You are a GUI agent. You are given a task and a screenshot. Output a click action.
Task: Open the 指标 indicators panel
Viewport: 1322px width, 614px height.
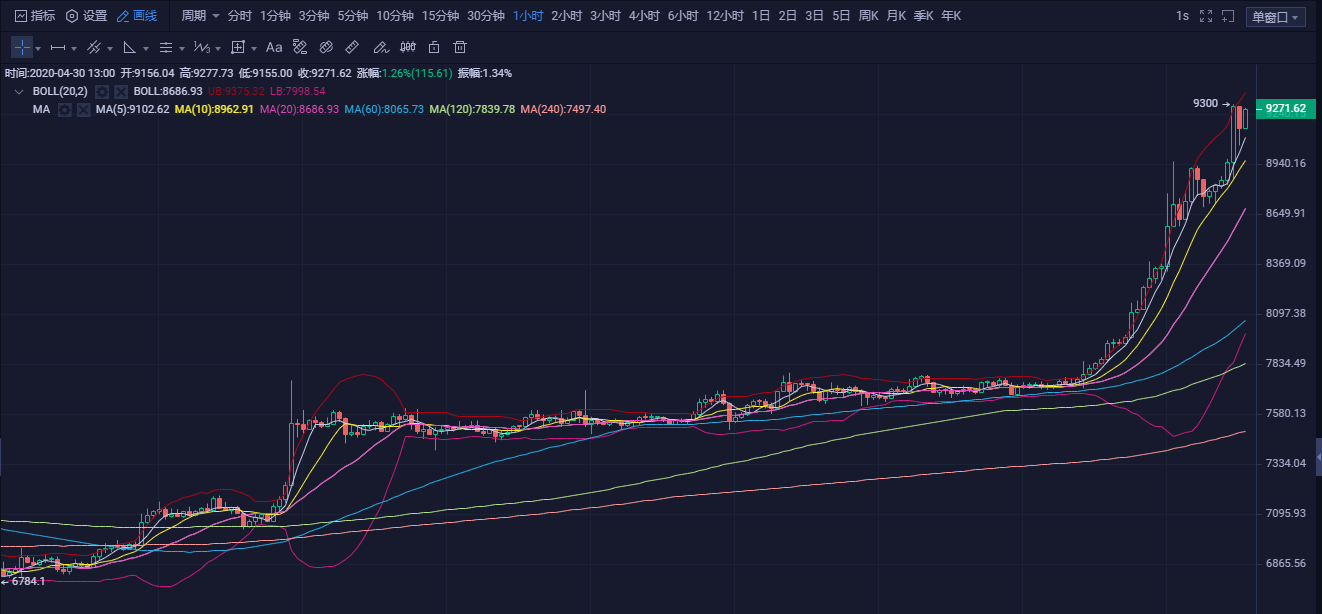coord(35,16)
